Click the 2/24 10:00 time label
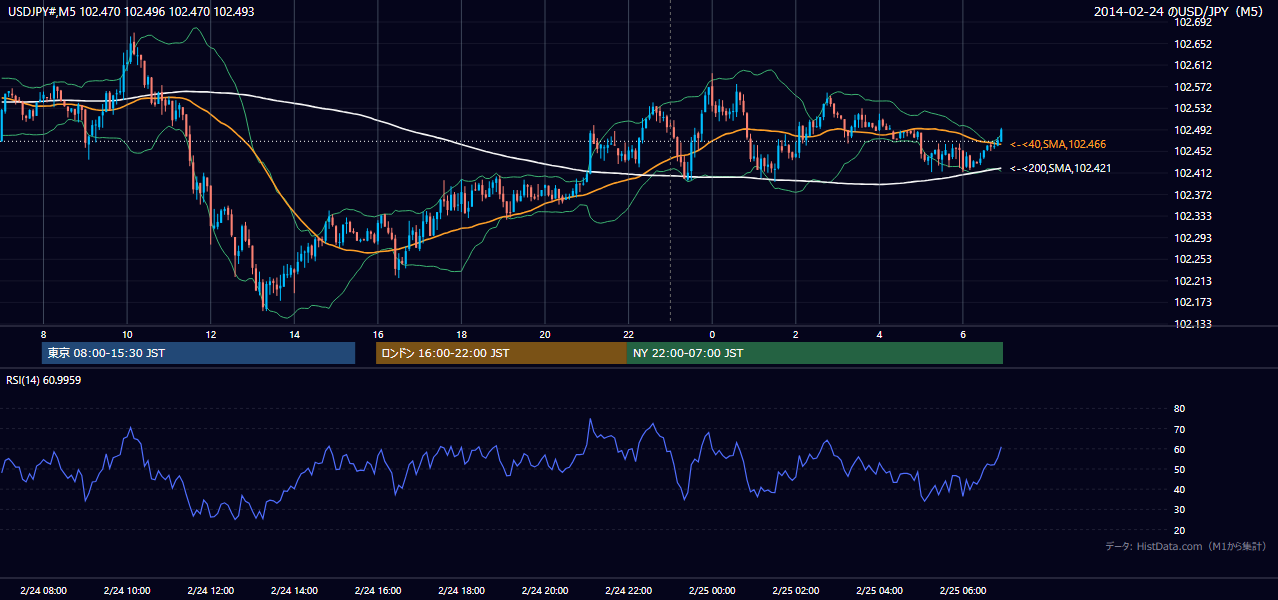The height and width of the screenshot is (600, 1278). [127, 591]
